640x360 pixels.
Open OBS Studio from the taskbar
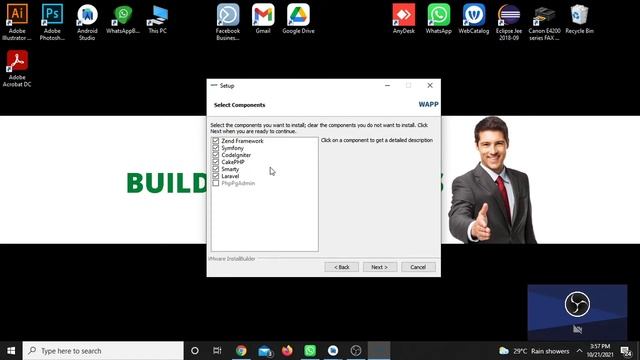coord(356,351)
